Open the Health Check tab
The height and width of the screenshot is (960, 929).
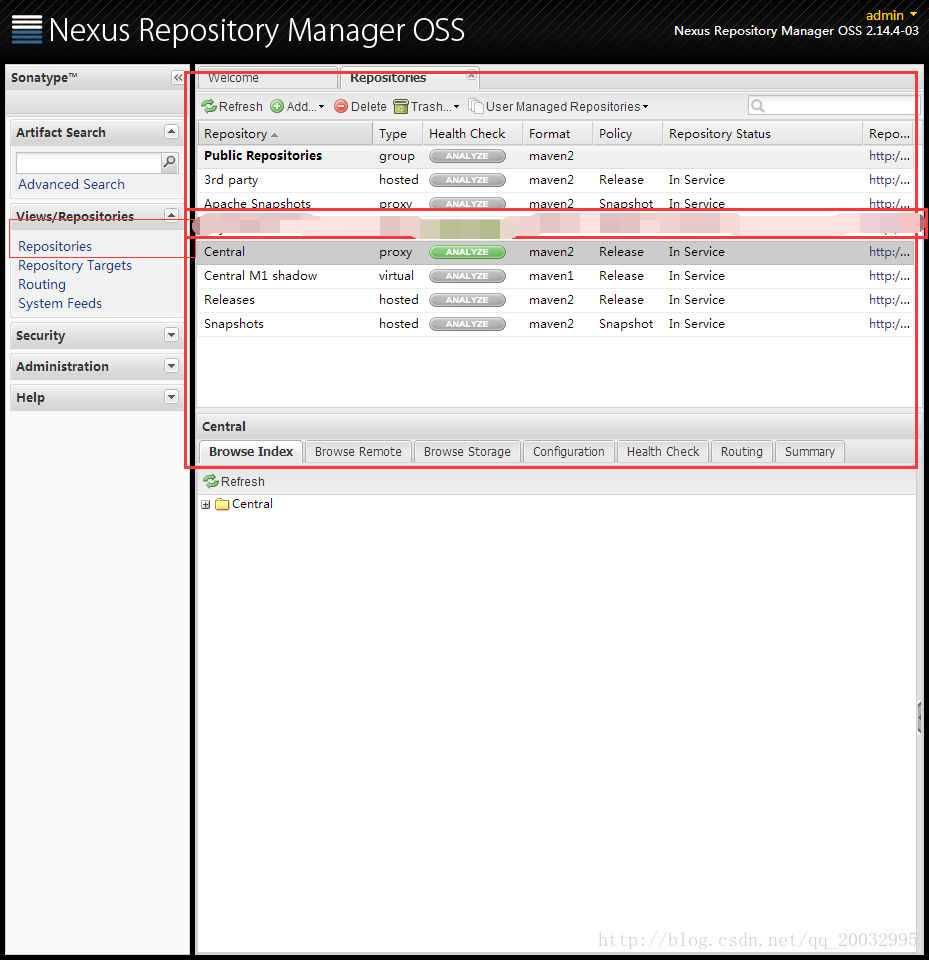(x=663, y=452)
